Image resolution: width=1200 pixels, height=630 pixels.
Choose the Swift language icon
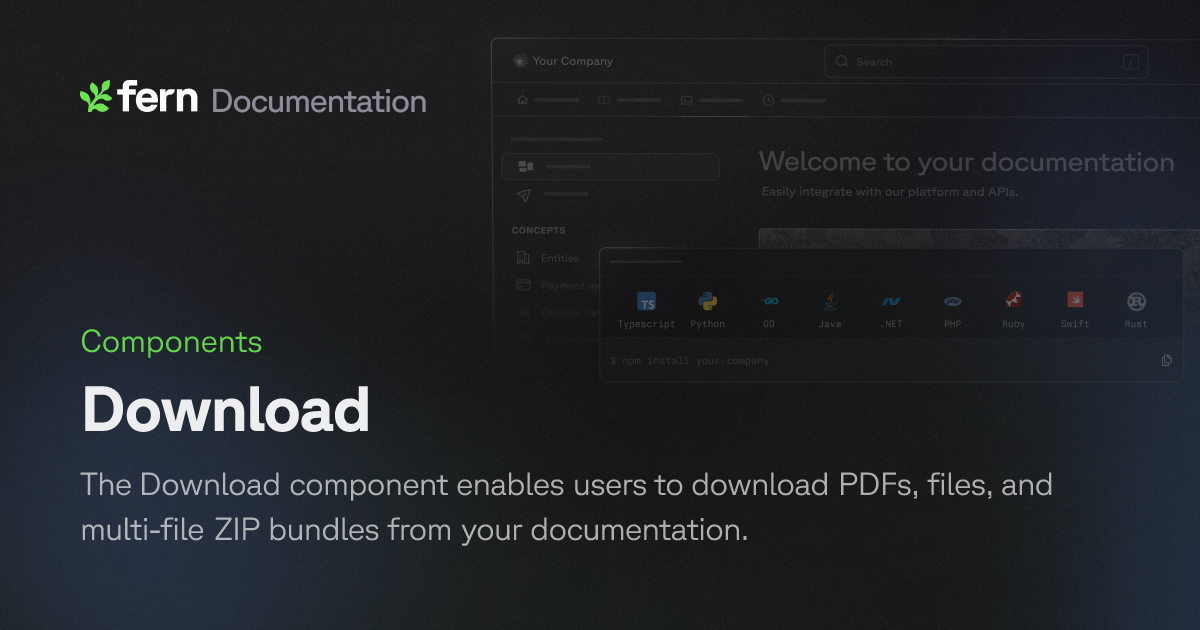1075,300
